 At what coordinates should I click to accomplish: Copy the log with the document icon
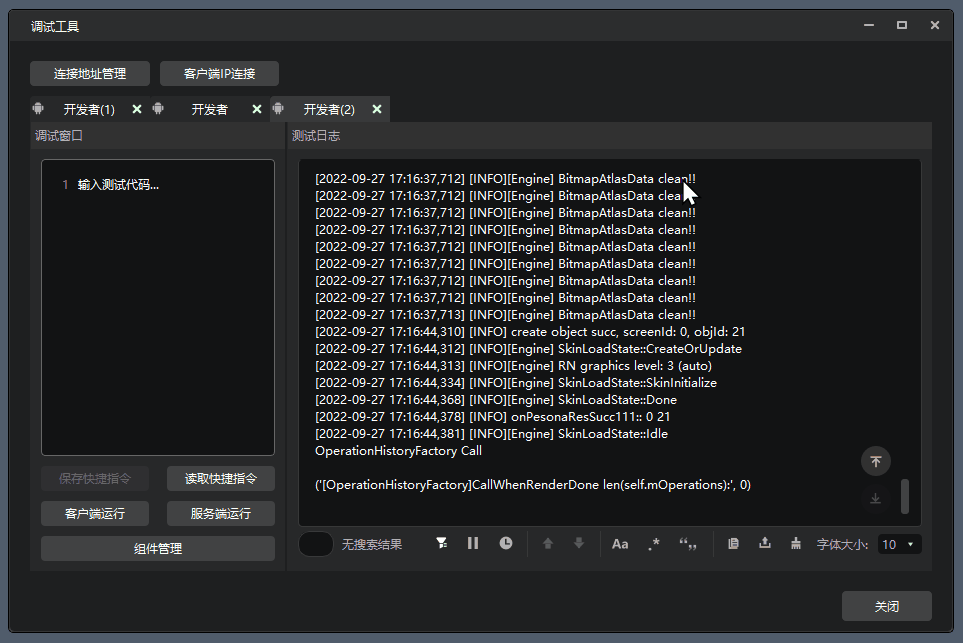pos(733,543)
